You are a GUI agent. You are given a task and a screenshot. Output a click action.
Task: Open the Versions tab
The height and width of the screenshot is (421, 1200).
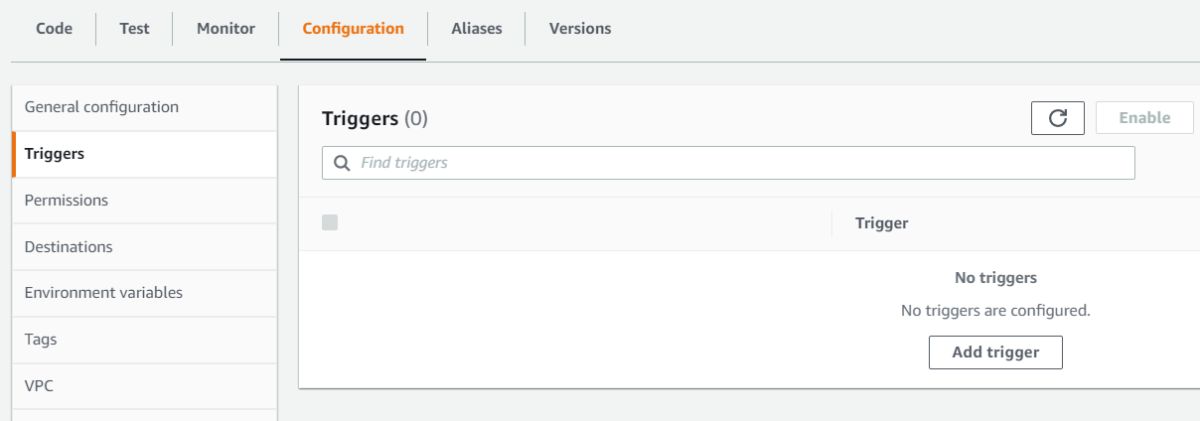point(580,28)
